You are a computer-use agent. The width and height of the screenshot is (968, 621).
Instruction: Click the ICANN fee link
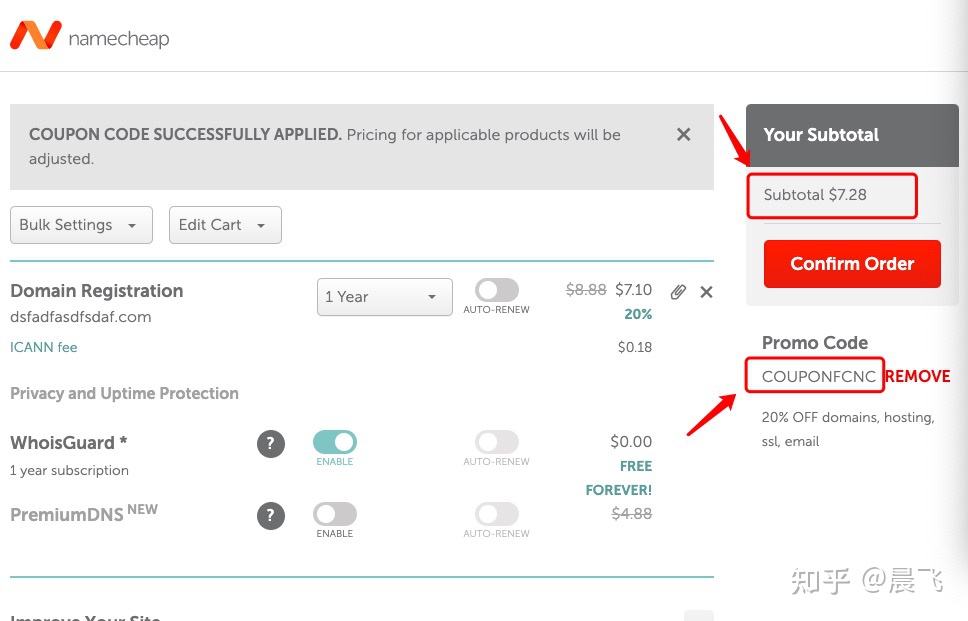(x=44, y=347)
